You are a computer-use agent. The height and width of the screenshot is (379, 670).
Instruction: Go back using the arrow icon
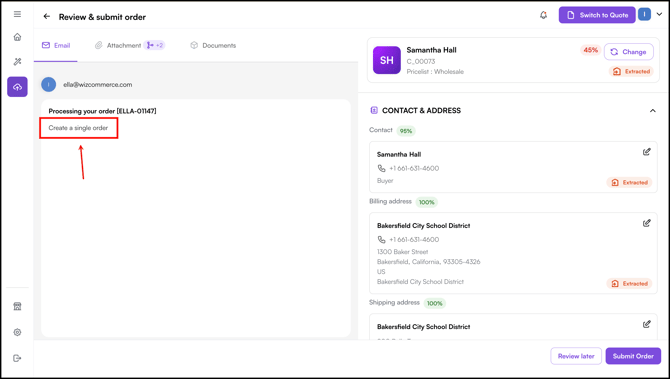(47, 17)
